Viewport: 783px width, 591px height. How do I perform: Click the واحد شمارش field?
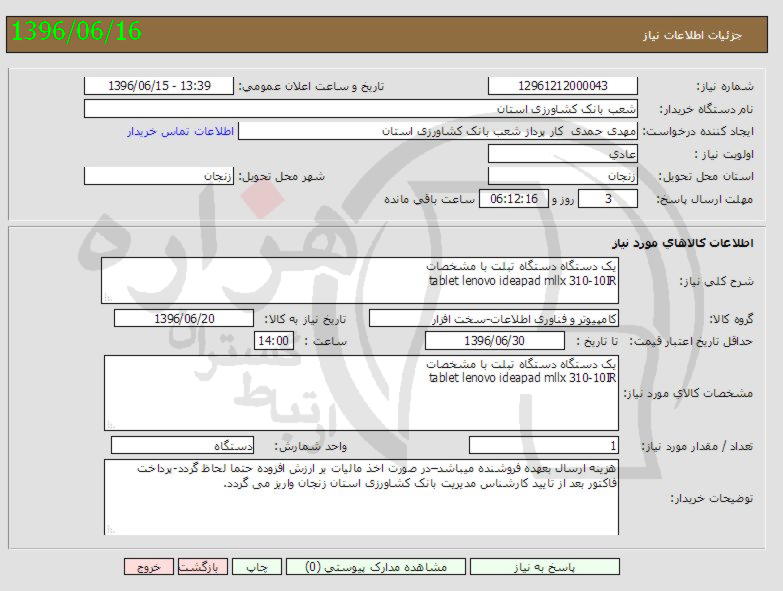tap(183, 445)
